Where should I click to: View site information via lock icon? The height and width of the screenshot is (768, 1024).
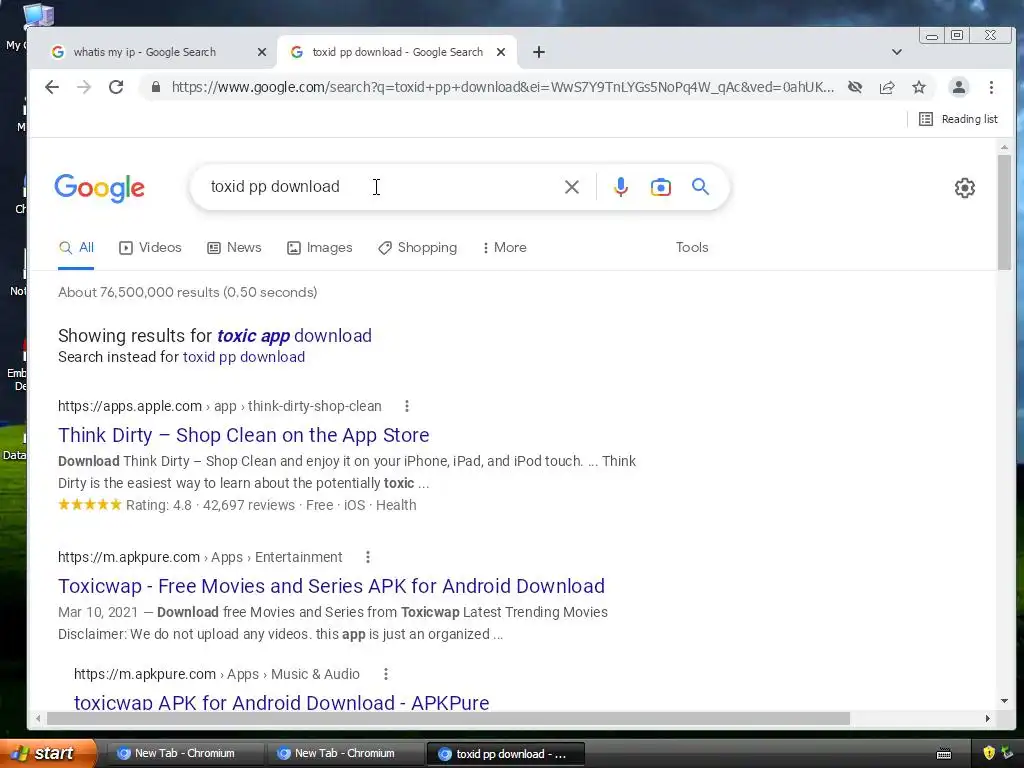point(155,87)
